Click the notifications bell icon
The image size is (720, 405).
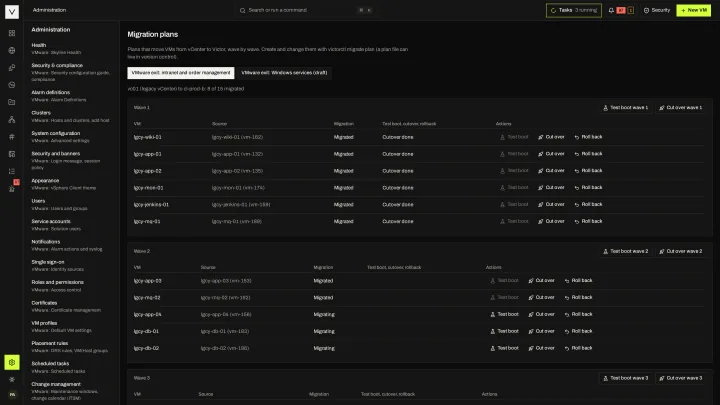point(611,10)
